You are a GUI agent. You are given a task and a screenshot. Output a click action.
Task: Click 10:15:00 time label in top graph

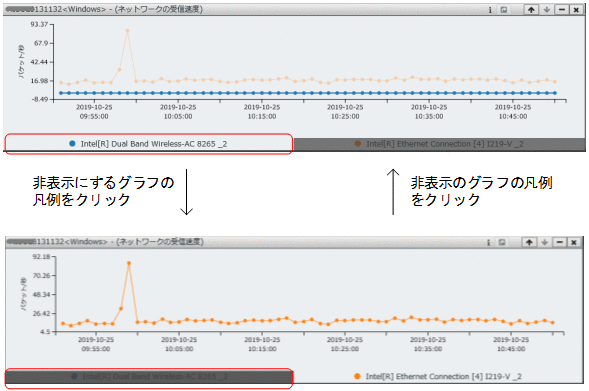coord(262,117)
